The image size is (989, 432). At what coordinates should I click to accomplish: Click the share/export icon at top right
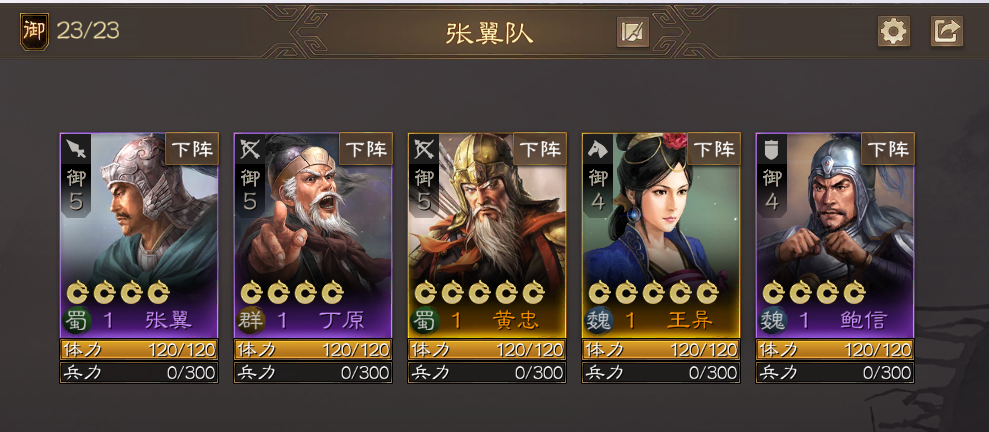tap(947, 31)
